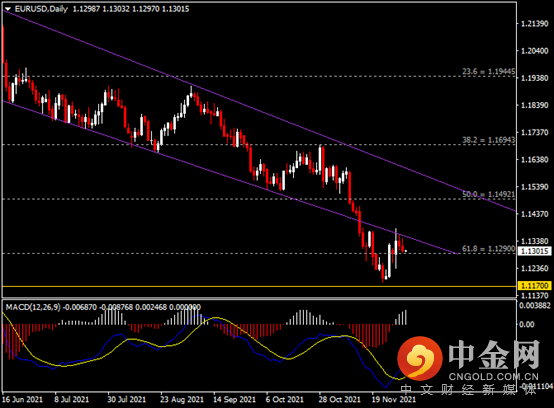Click the CNGOLD.COM.CN watermark link
554x408 pixels.
coord(494,377)
